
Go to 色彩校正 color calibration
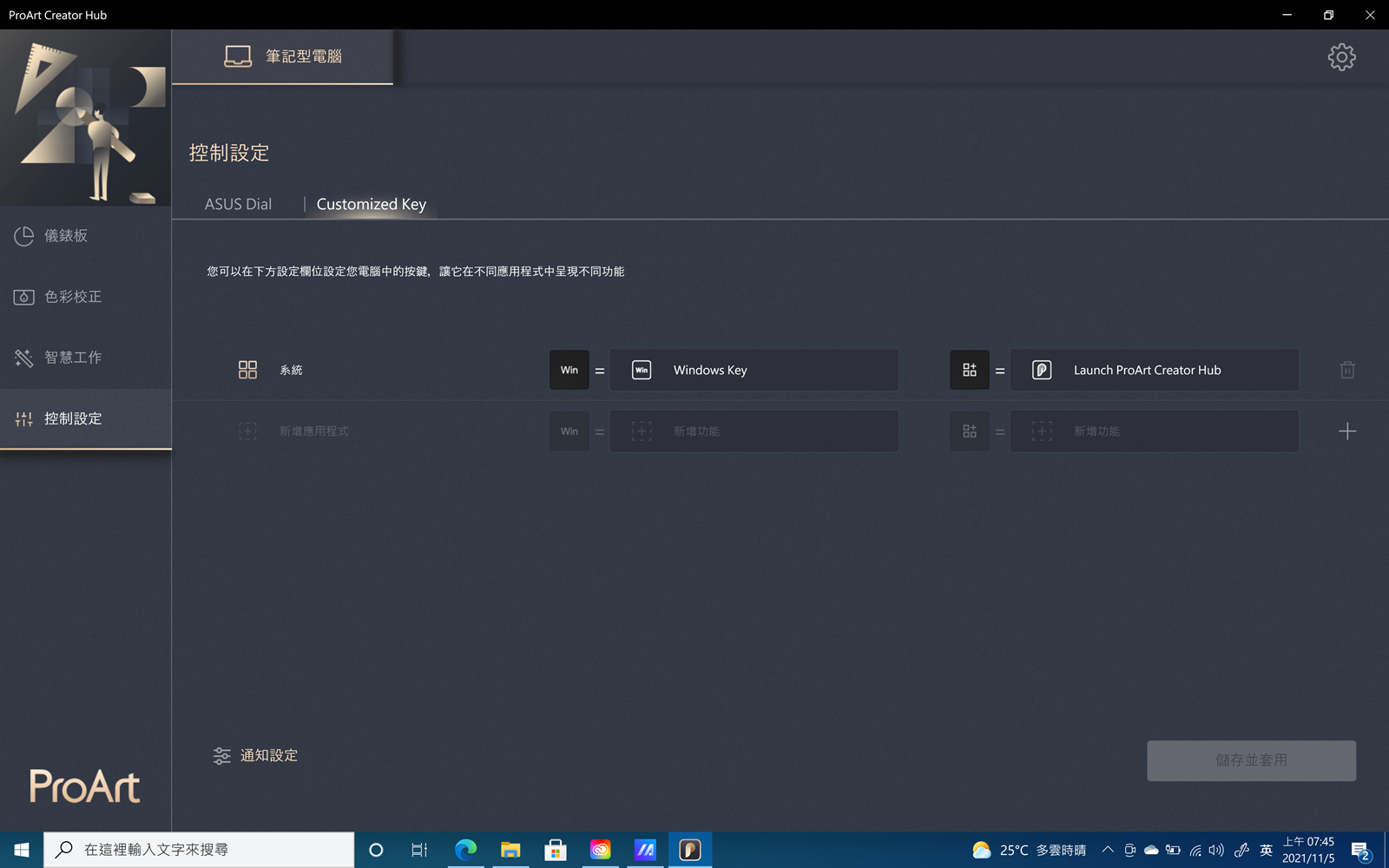(x=73, y=297)
